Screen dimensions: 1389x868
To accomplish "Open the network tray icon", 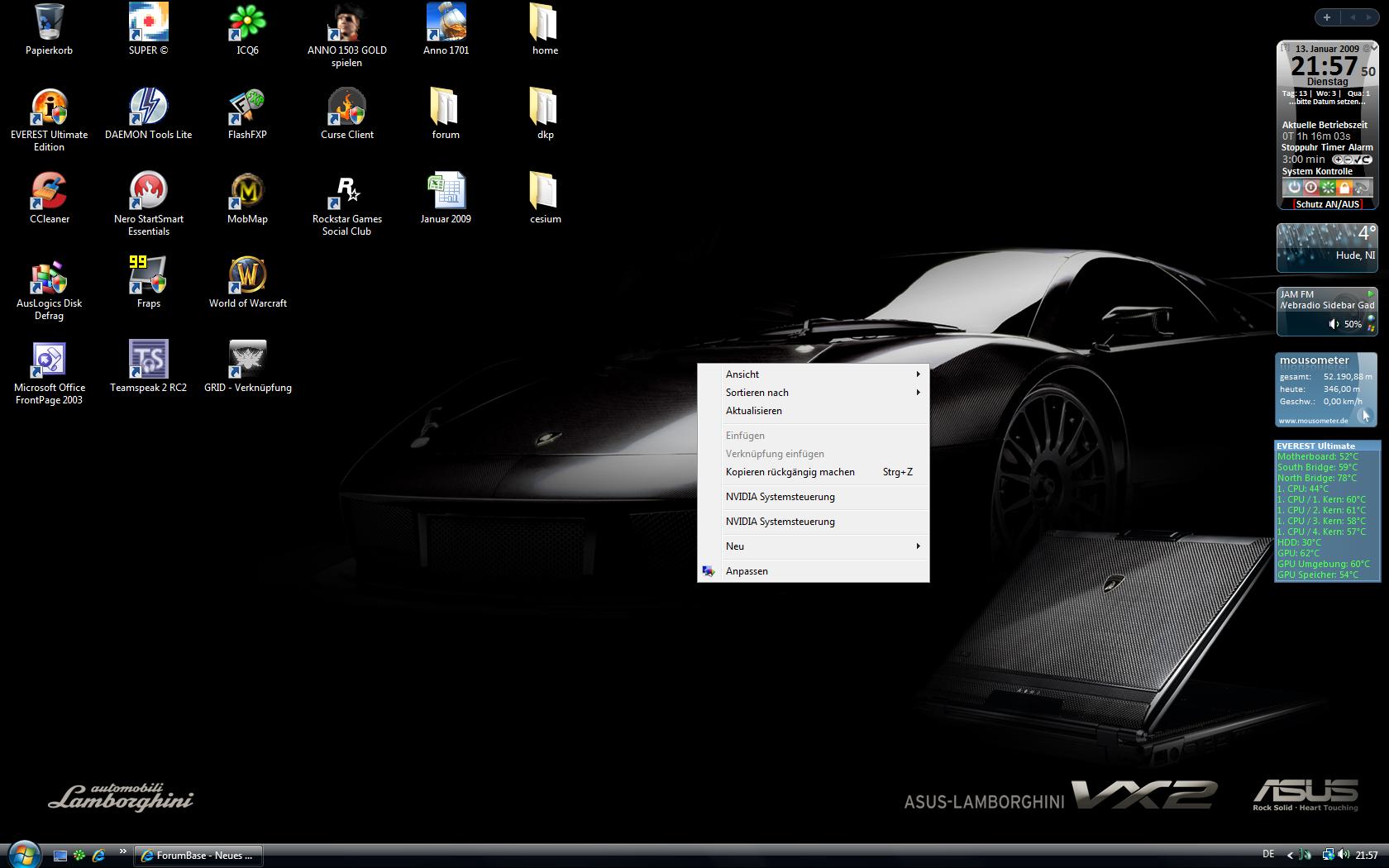I will point(1328,855).
